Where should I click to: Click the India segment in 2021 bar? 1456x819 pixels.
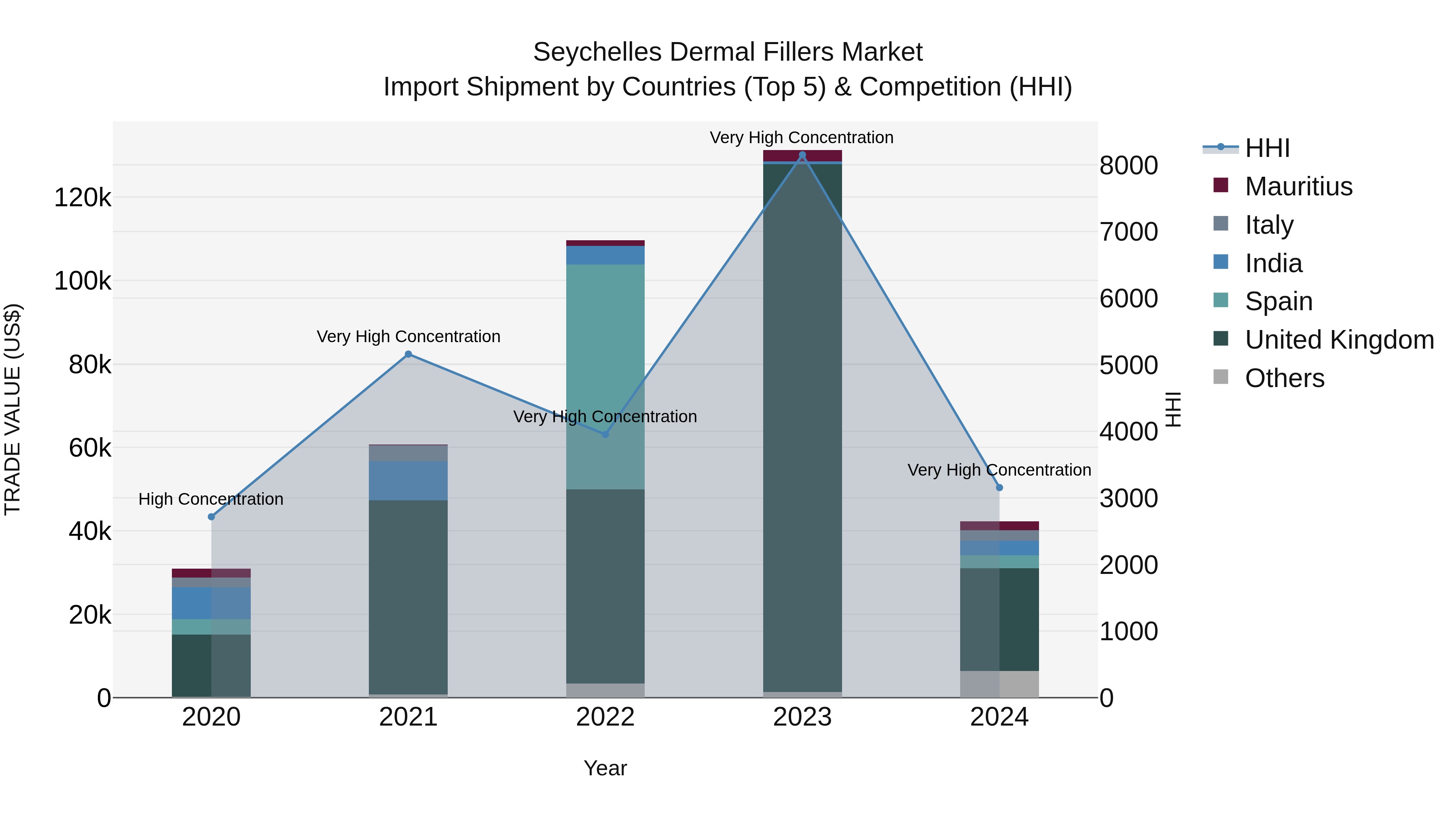point(408,480)
